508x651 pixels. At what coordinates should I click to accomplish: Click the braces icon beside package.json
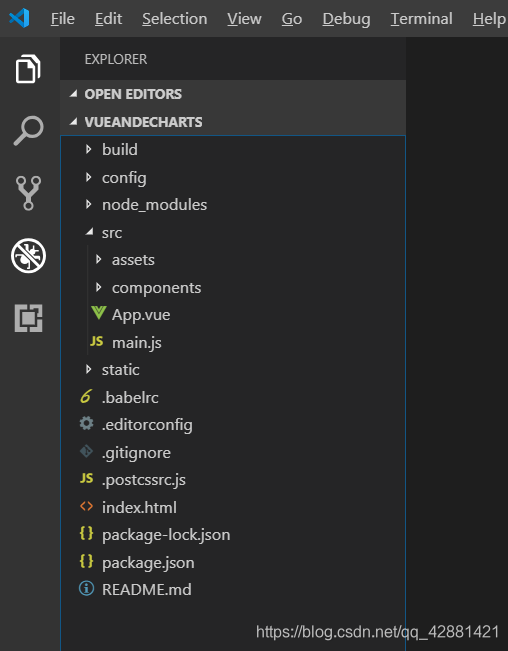pyautogui.click(x=86, y=561)
